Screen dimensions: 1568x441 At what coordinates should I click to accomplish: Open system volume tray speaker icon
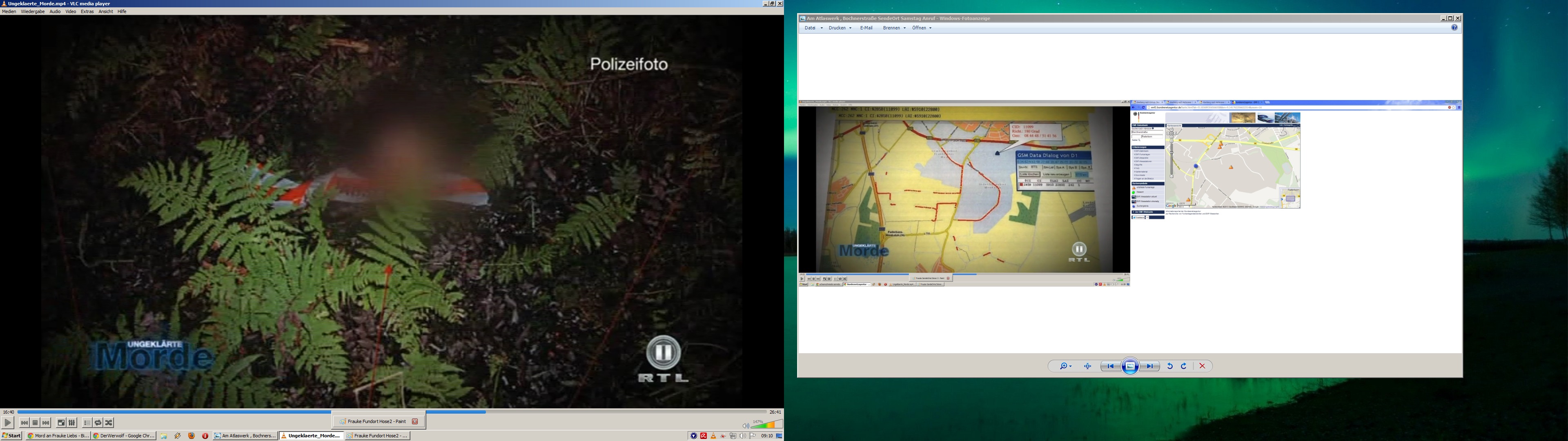tap(743, 436)
